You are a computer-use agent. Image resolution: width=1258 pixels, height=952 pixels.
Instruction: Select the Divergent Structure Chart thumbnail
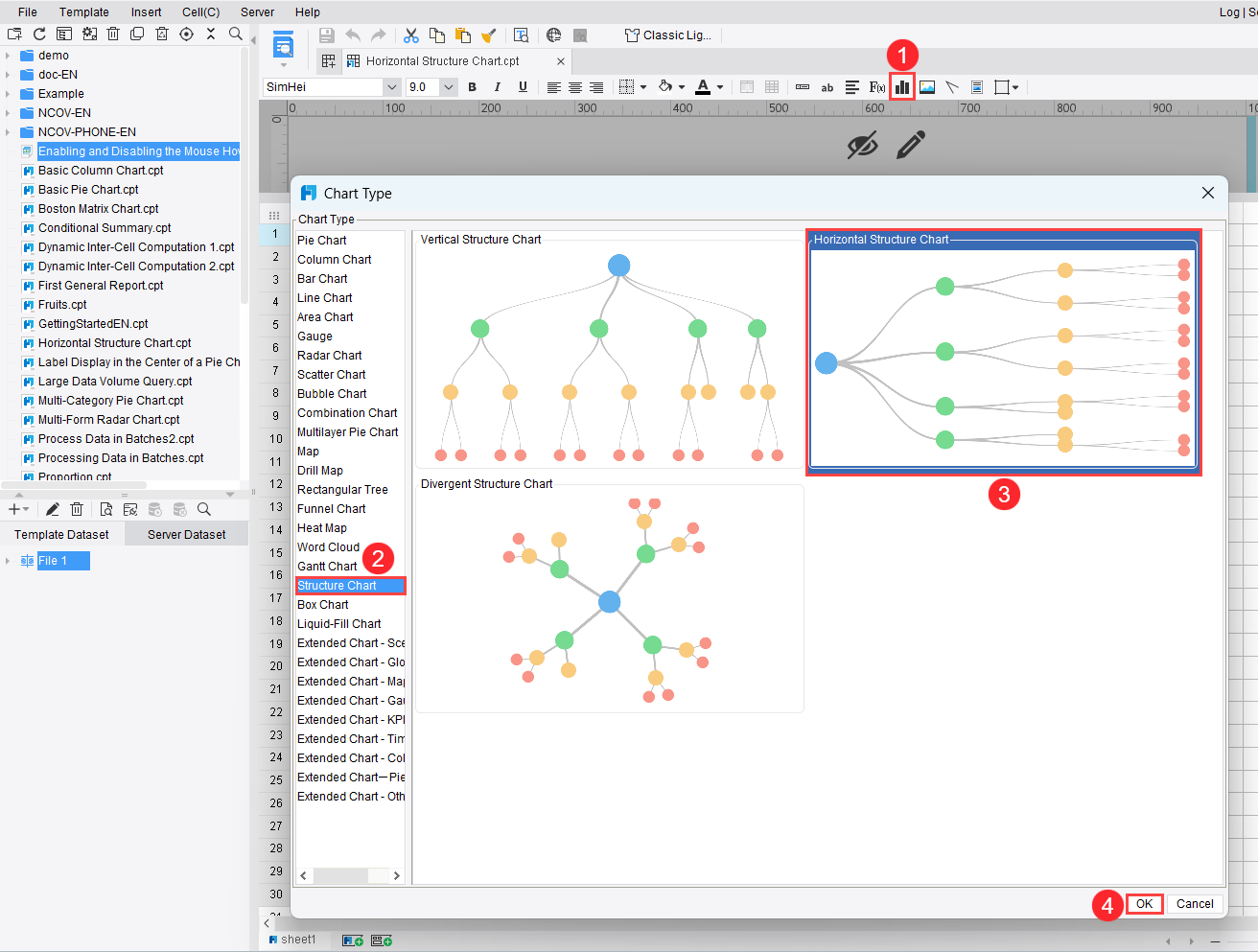(x=610, y=599)
